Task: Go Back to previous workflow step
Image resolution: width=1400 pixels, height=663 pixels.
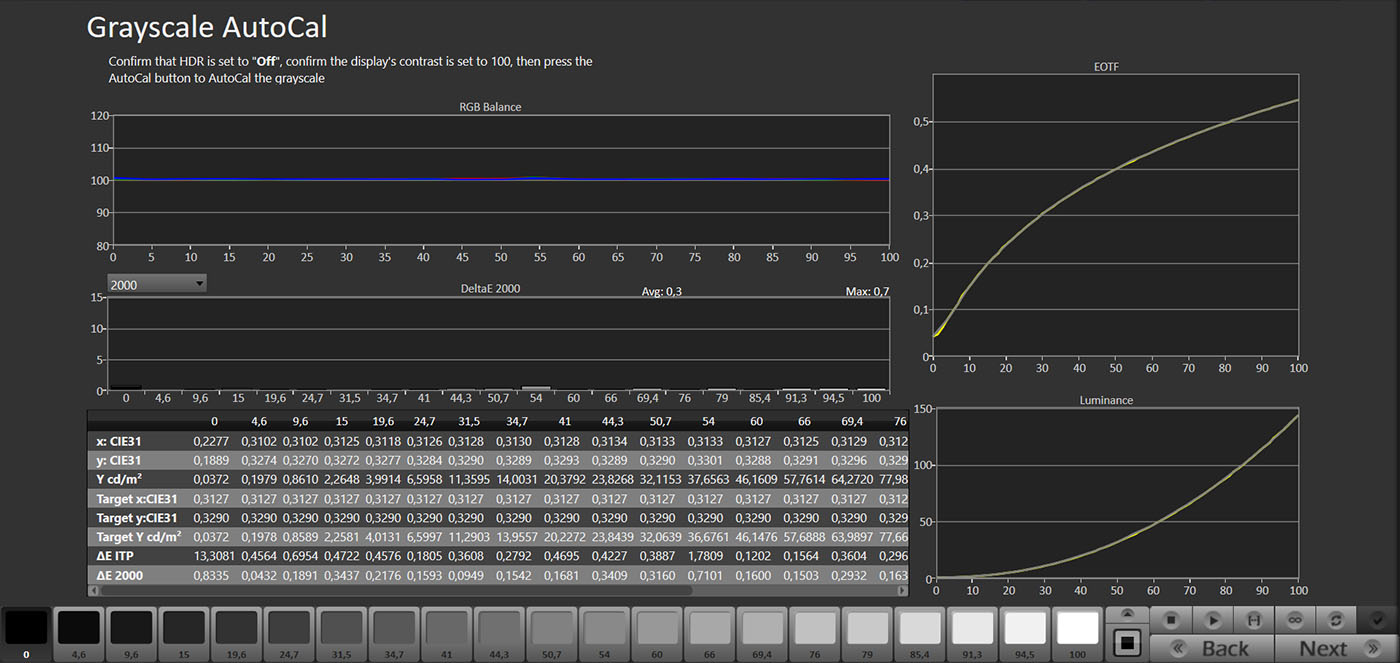Action: tap(1214, 648)
